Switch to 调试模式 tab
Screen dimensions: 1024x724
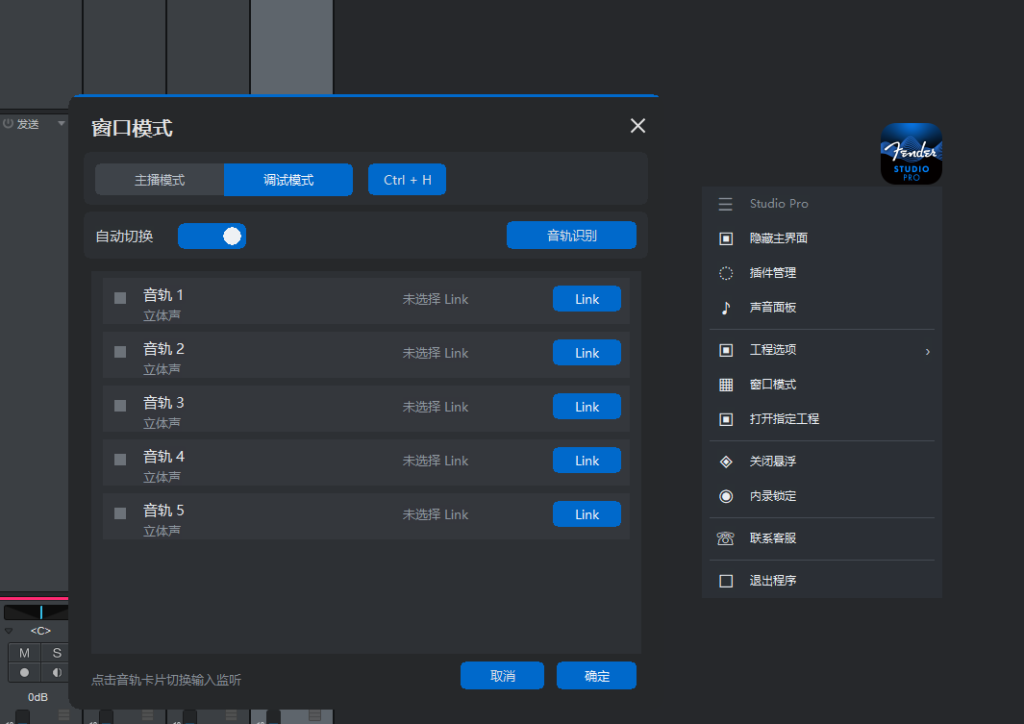[x=288, y=180]
